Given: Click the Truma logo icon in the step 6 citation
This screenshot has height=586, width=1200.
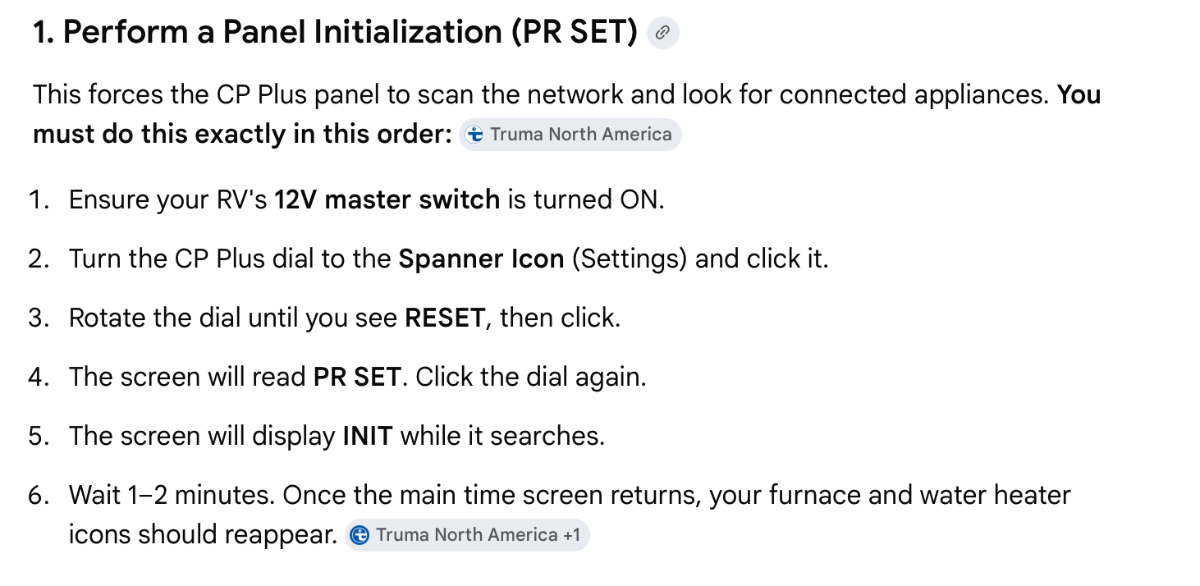Looking at the screenshot, I should 361,535.
